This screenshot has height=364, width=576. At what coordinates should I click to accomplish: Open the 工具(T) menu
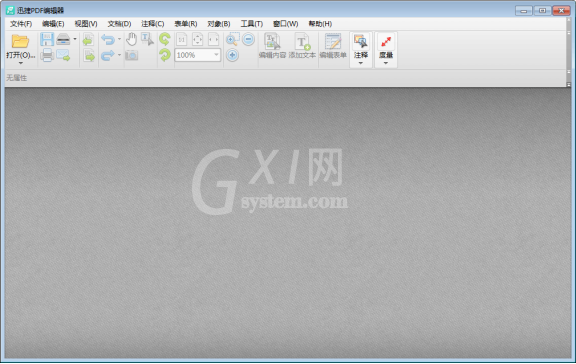tap(252, 24)
